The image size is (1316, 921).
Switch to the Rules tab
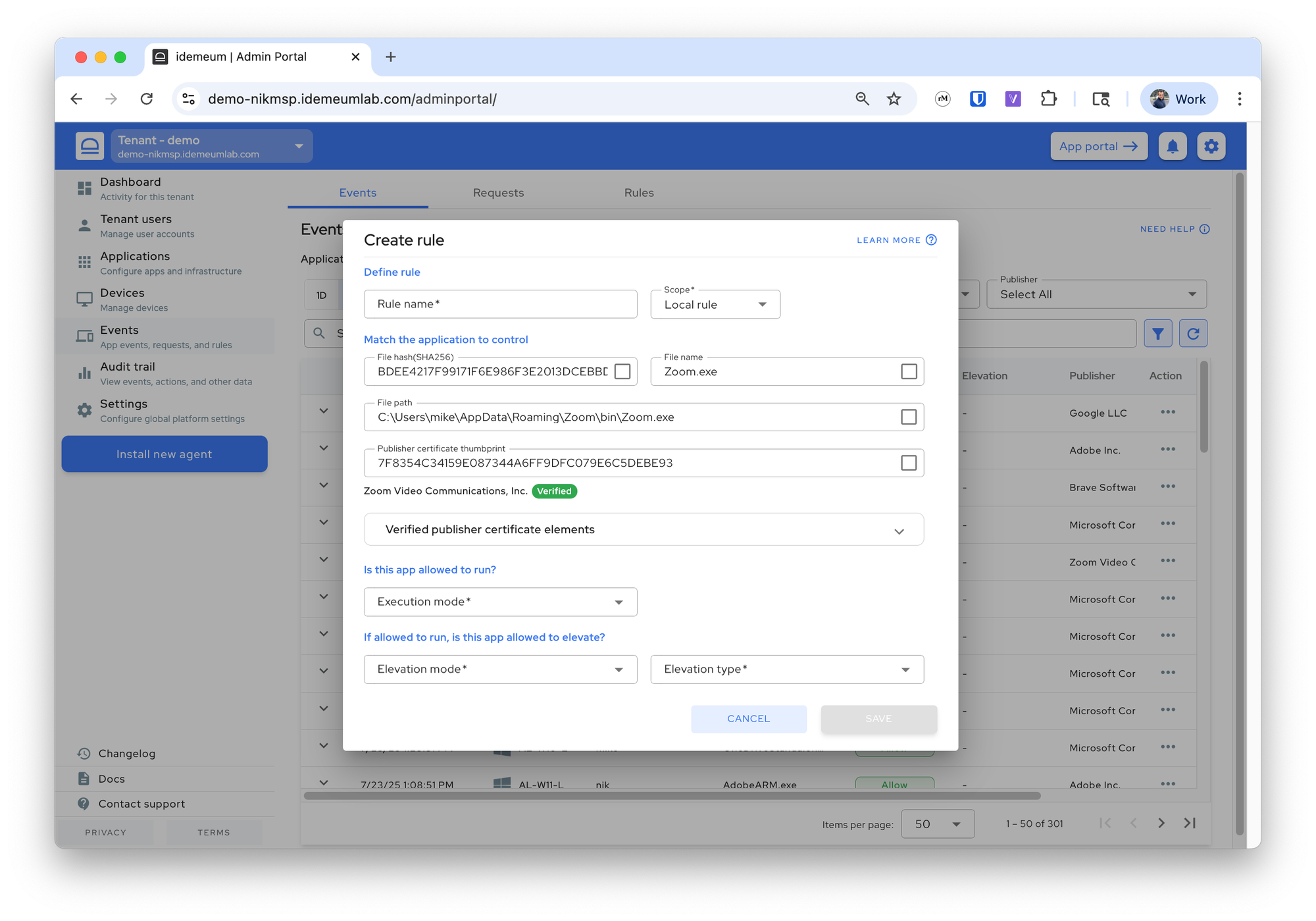pyautogui.click(x=639, y=193)
